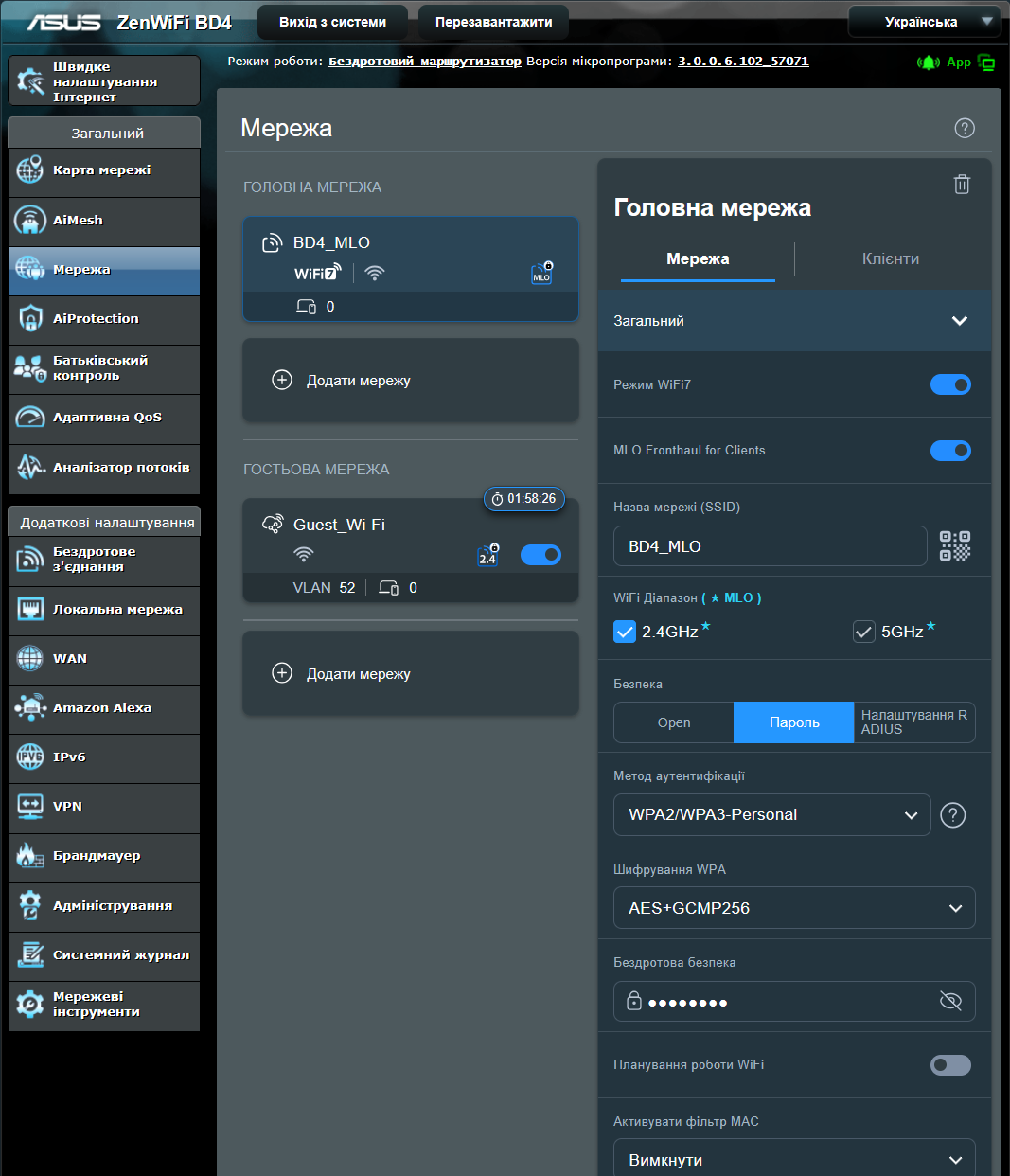Click the AiMesh sidebar icon
Image resolution: width=1010 pixels, height=1176 pixels.
(x=30, y=220)
